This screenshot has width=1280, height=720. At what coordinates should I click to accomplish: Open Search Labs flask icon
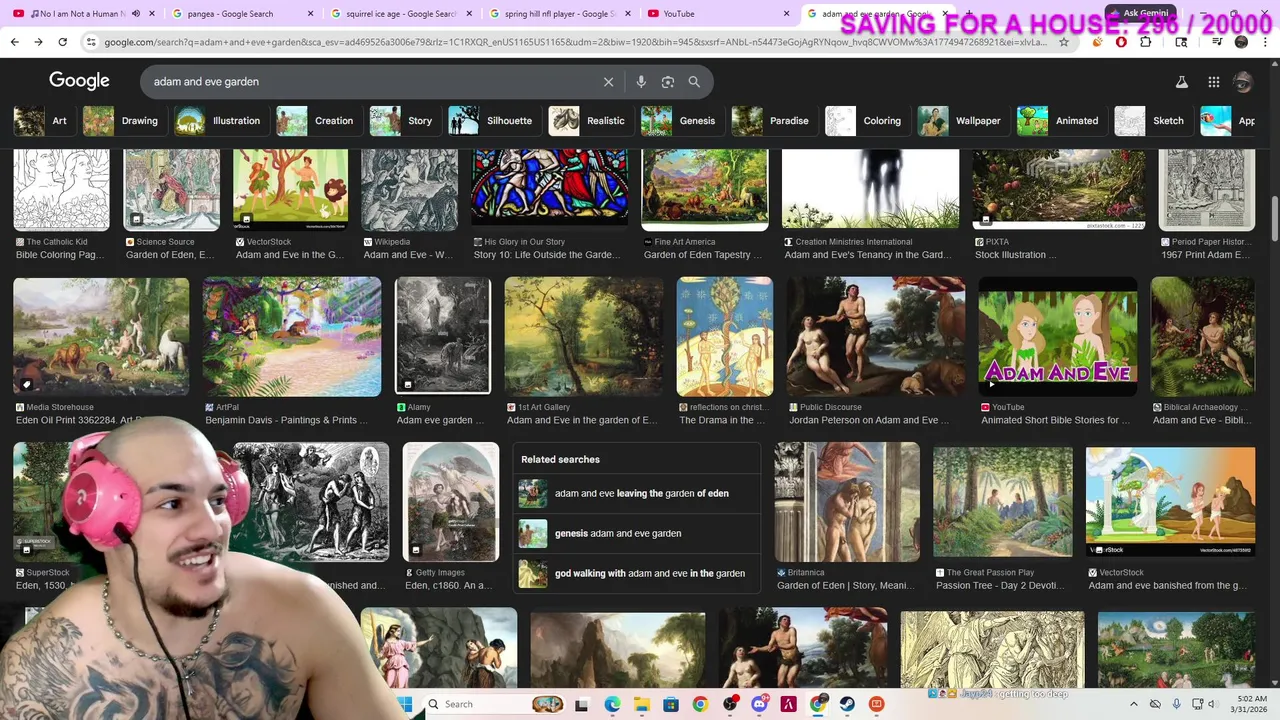pyautogui.click(x=1181, y=82)
